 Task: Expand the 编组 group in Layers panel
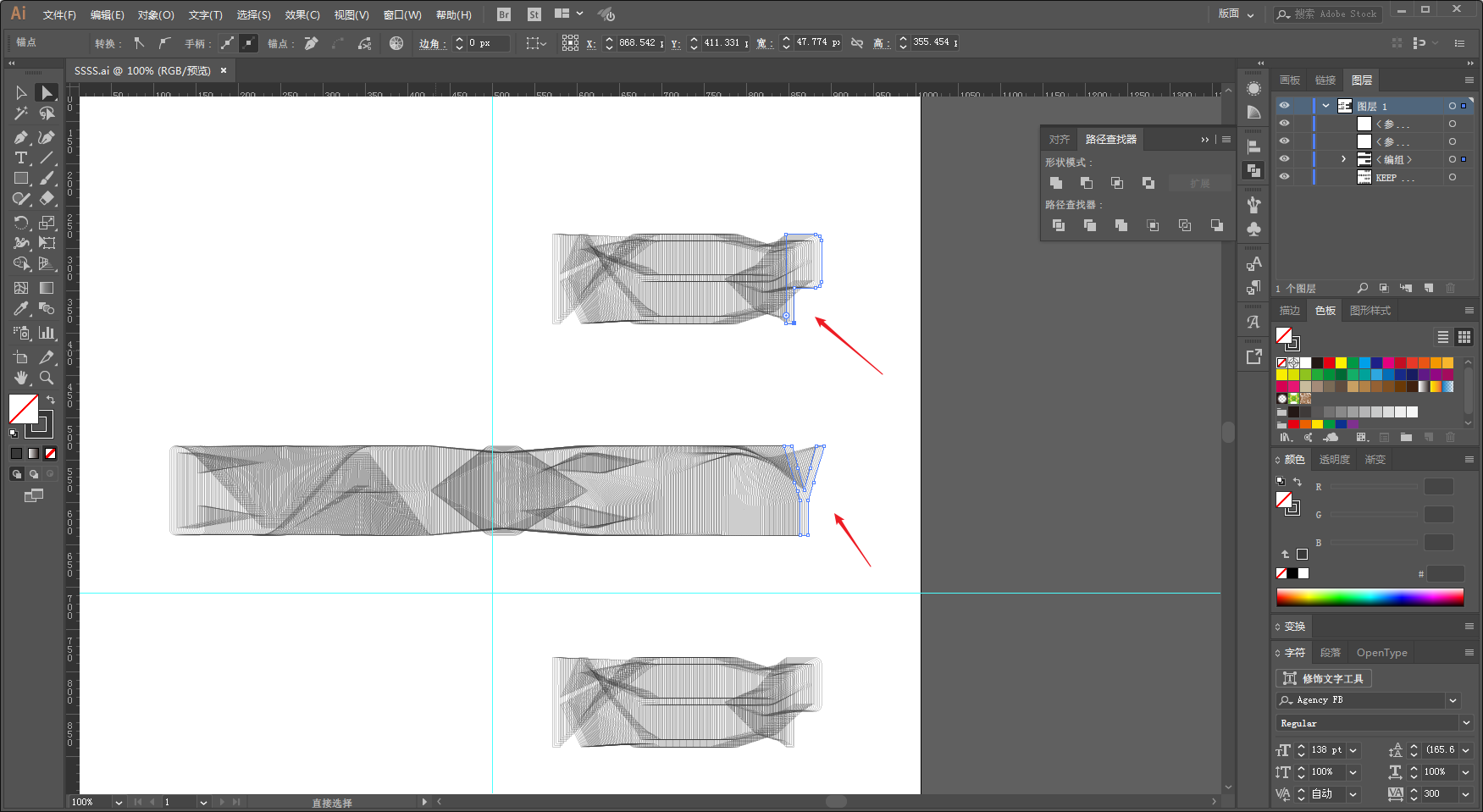(x=1343, y=159)
